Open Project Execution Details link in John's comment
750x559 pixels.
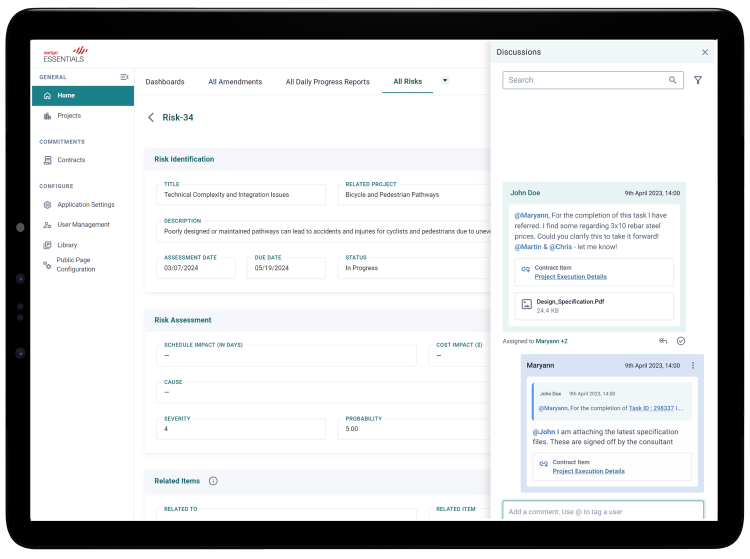(570, 277)
